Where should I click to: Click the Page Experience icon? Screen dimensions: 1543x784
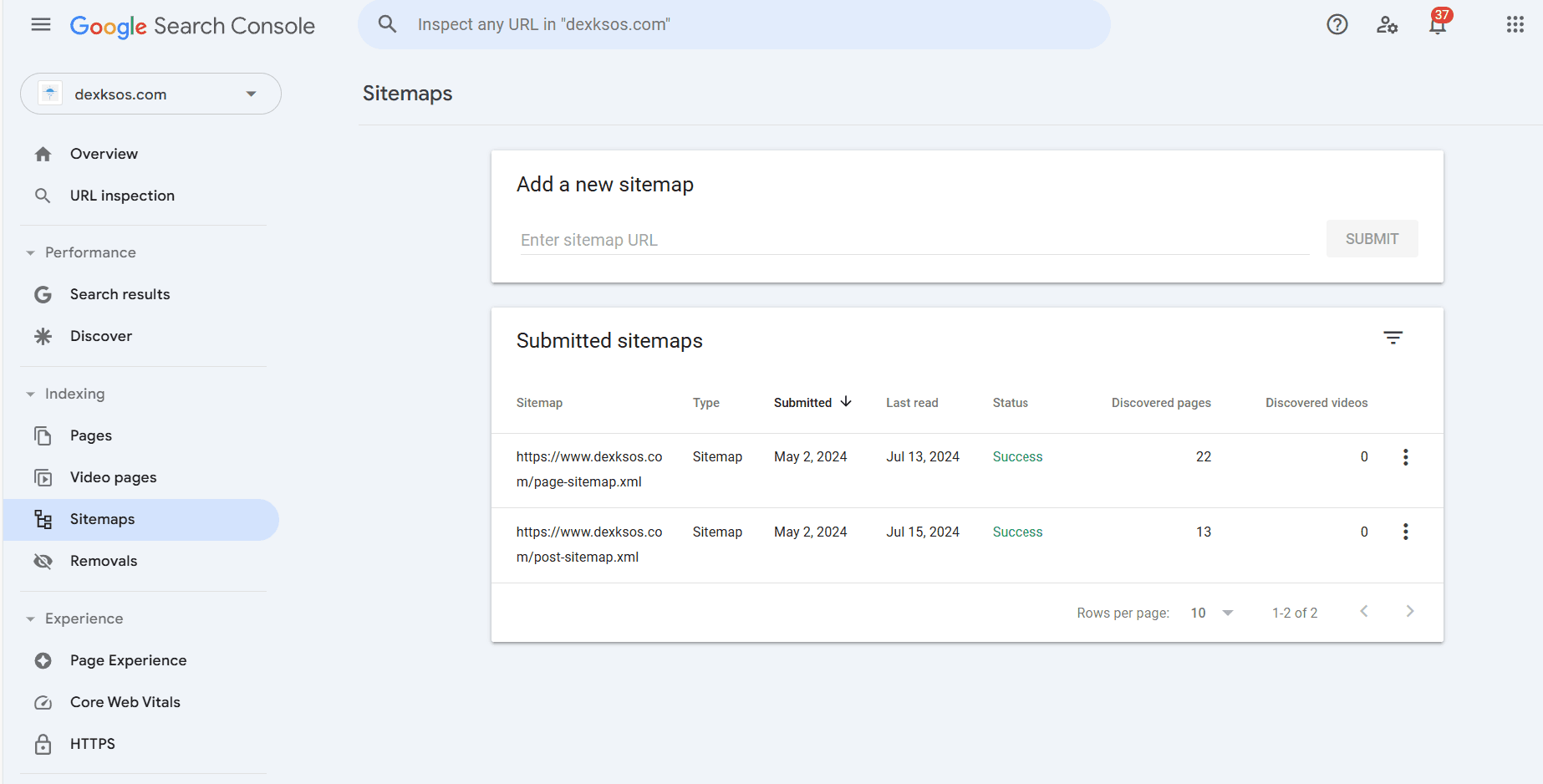point(43,660)
